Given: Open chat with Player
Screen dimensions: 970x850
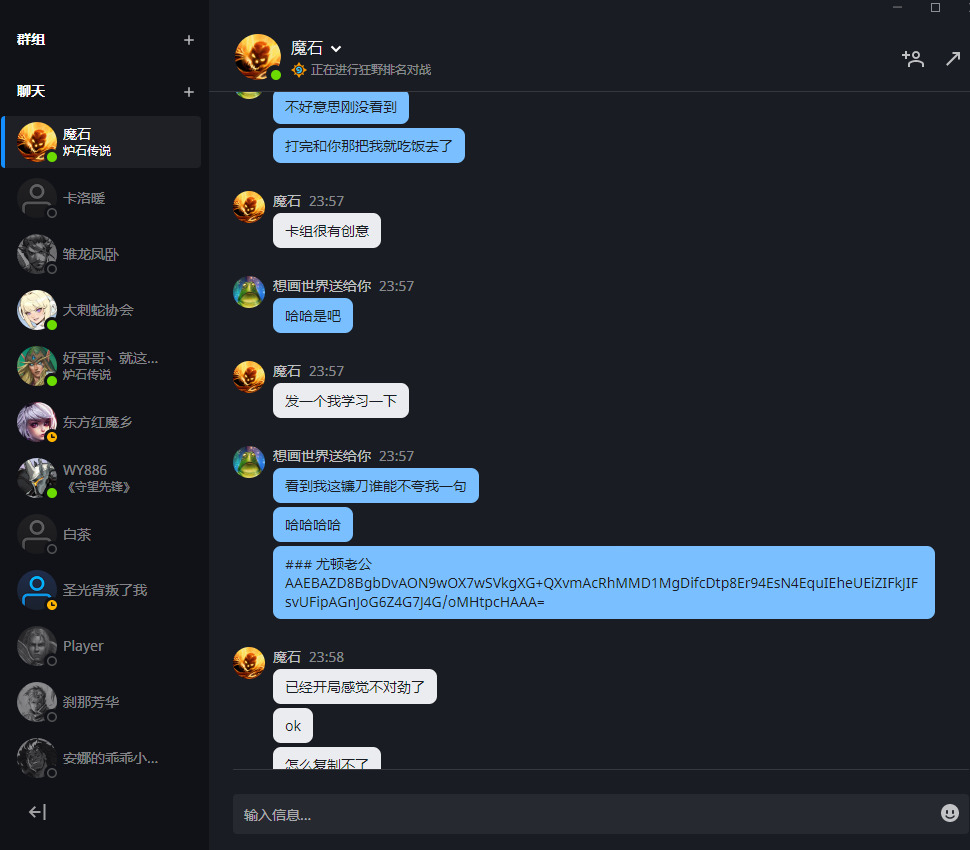Looking at the screenshot, I should (102, 646).
